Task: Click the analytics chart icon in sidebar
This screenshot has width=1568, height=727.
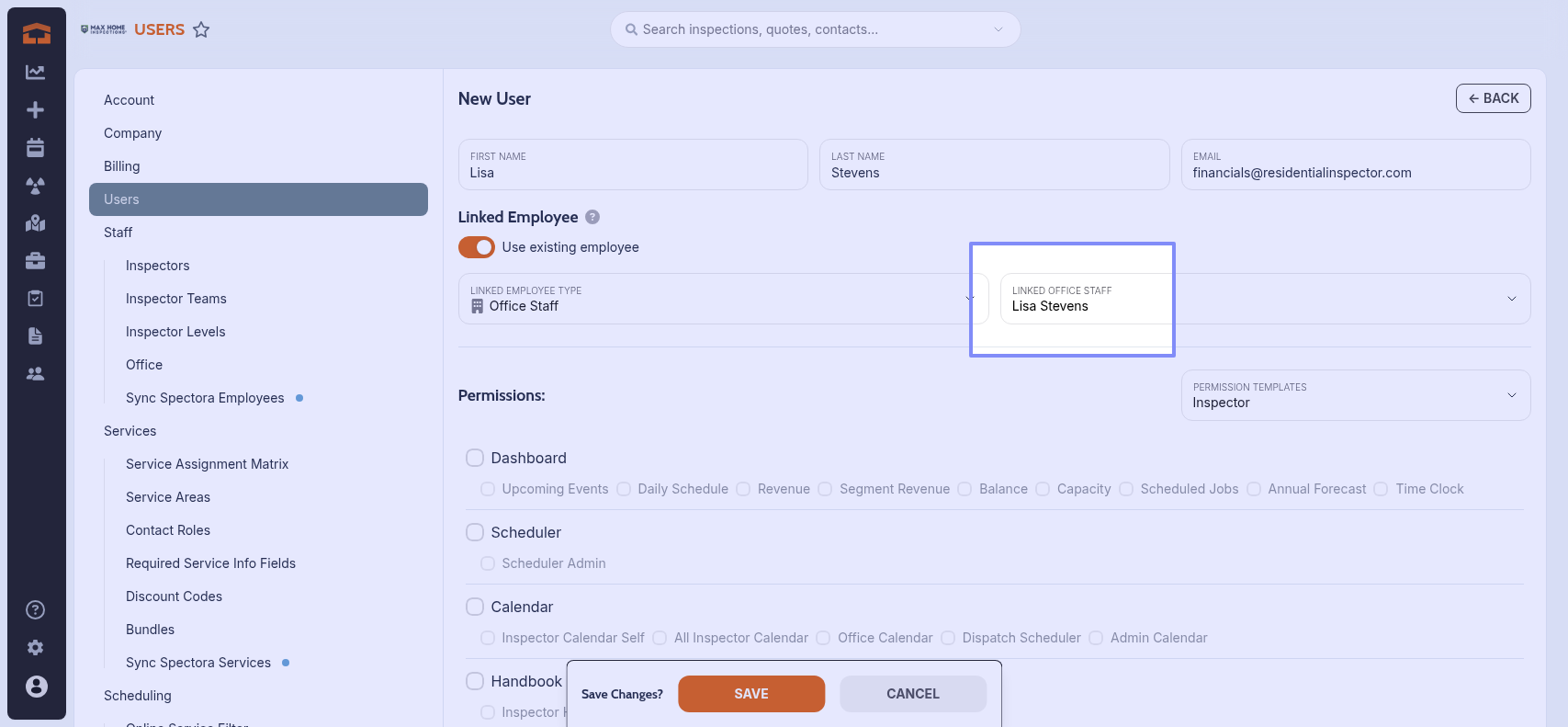Action: click(x=36, y=73)
